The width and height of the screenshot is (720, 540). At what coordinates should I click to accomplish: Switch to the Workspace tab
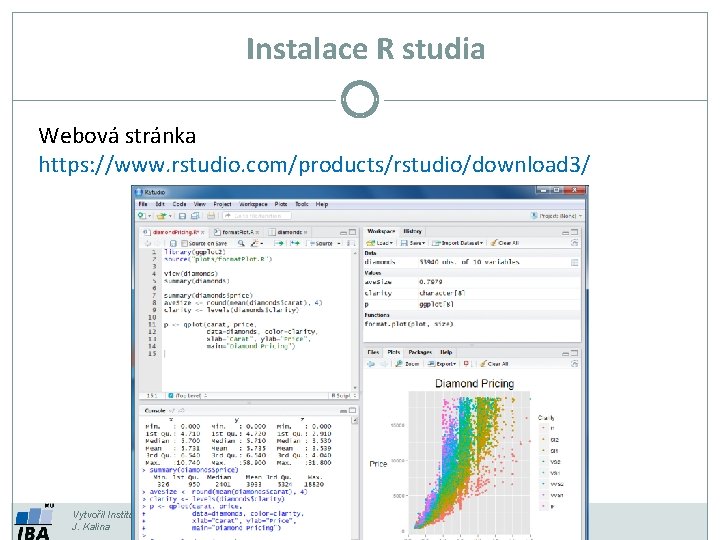[x=381, y=231]
